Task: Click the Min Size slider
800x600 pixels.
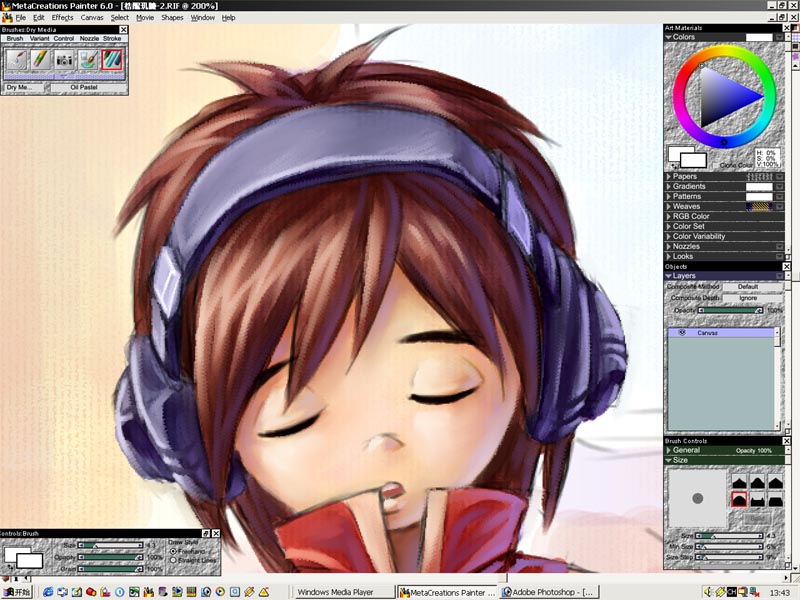Action: click(730, 547)
